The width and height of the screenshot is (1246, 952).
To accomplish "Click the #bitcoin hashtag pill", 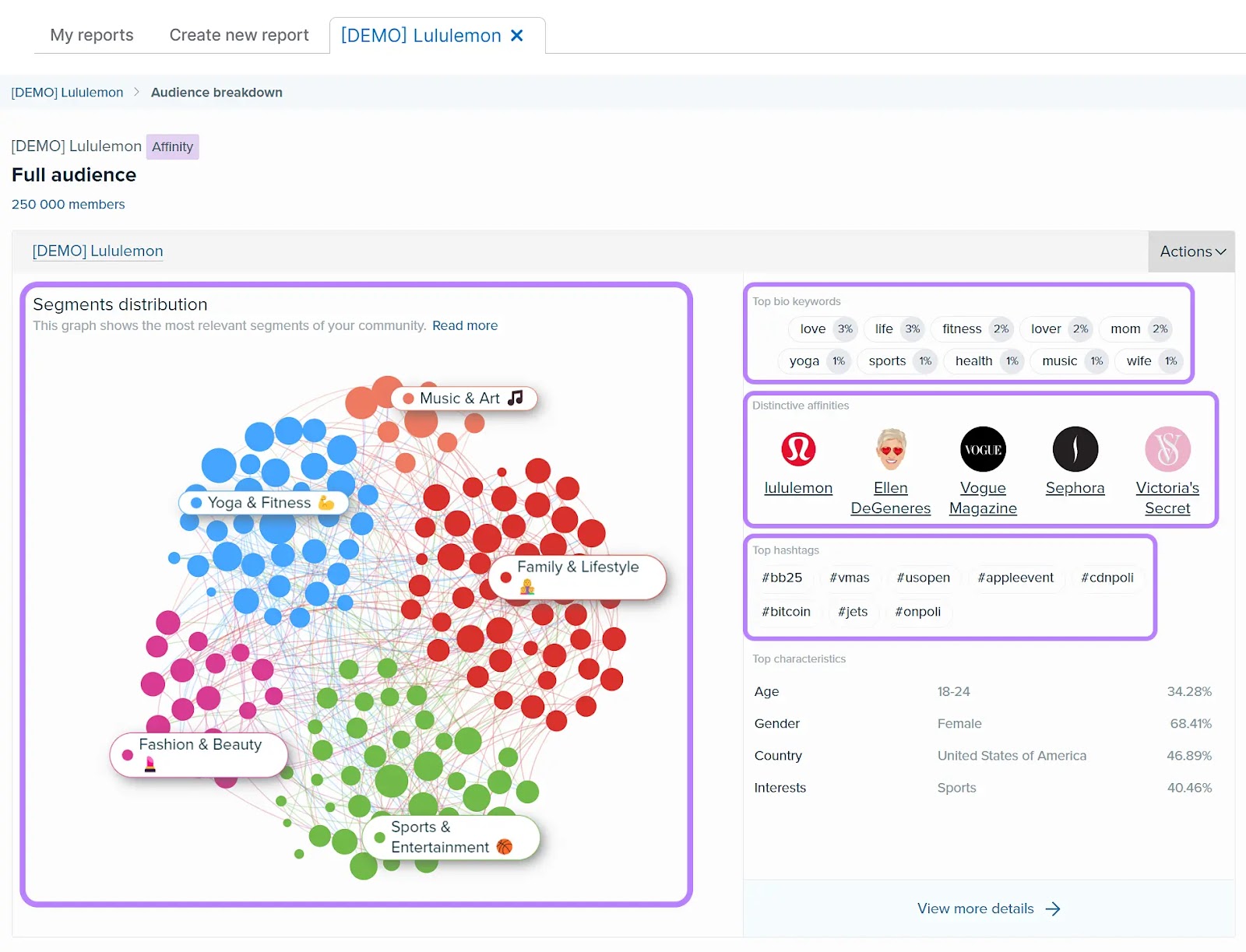I will tap(787, 612).
